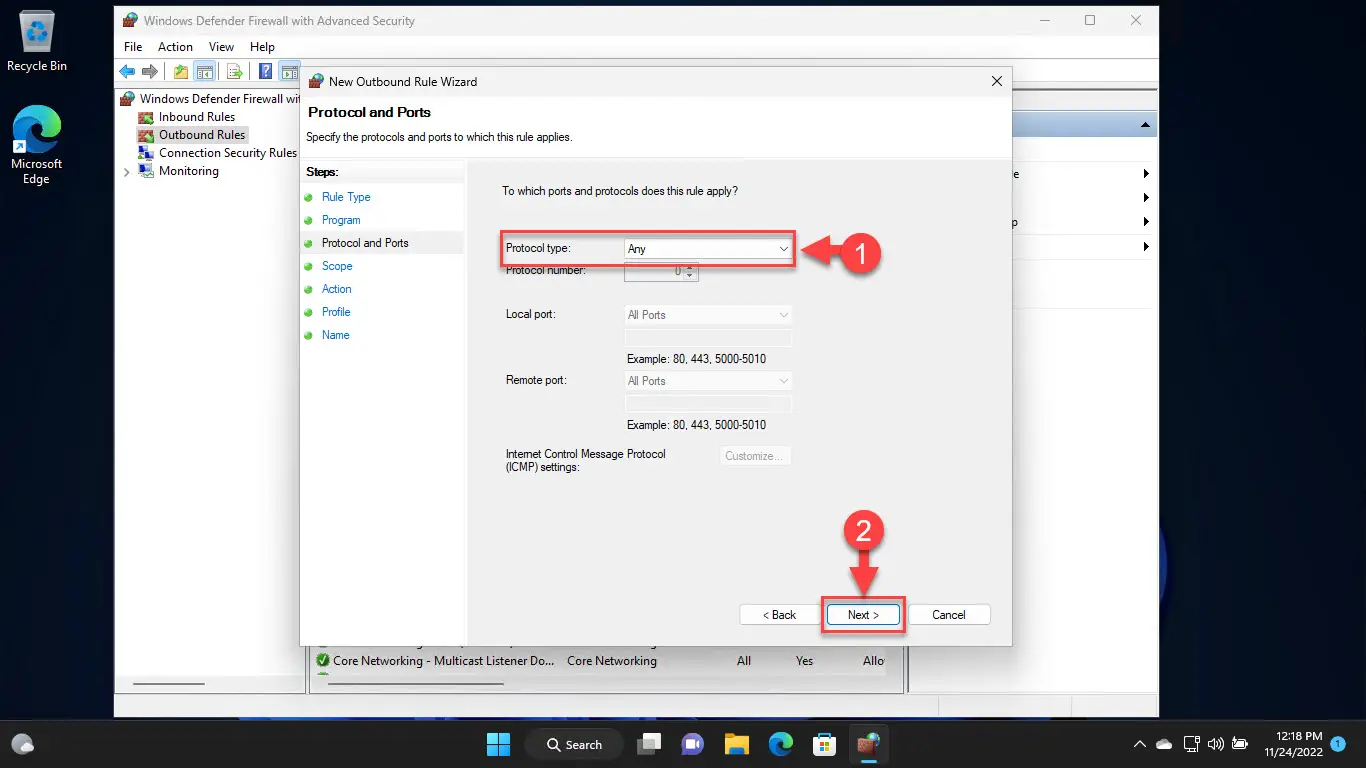The height and width of the screenshot is (768, 1366).
Task: Select Inbound Rules in console tree
Action: pyautogui.click(x=196, y=117)
